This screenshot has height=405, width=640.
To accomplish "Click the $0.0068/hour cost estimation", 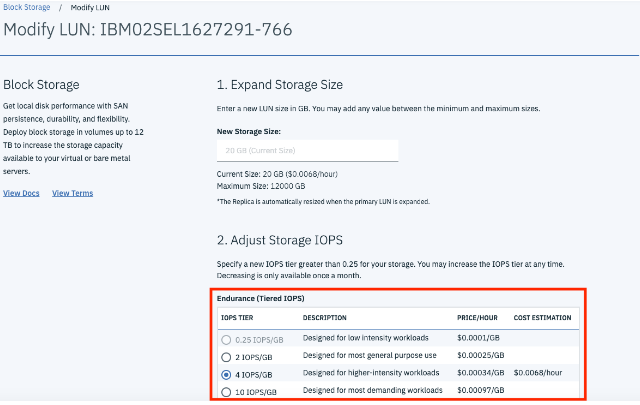I will point(538,372).
